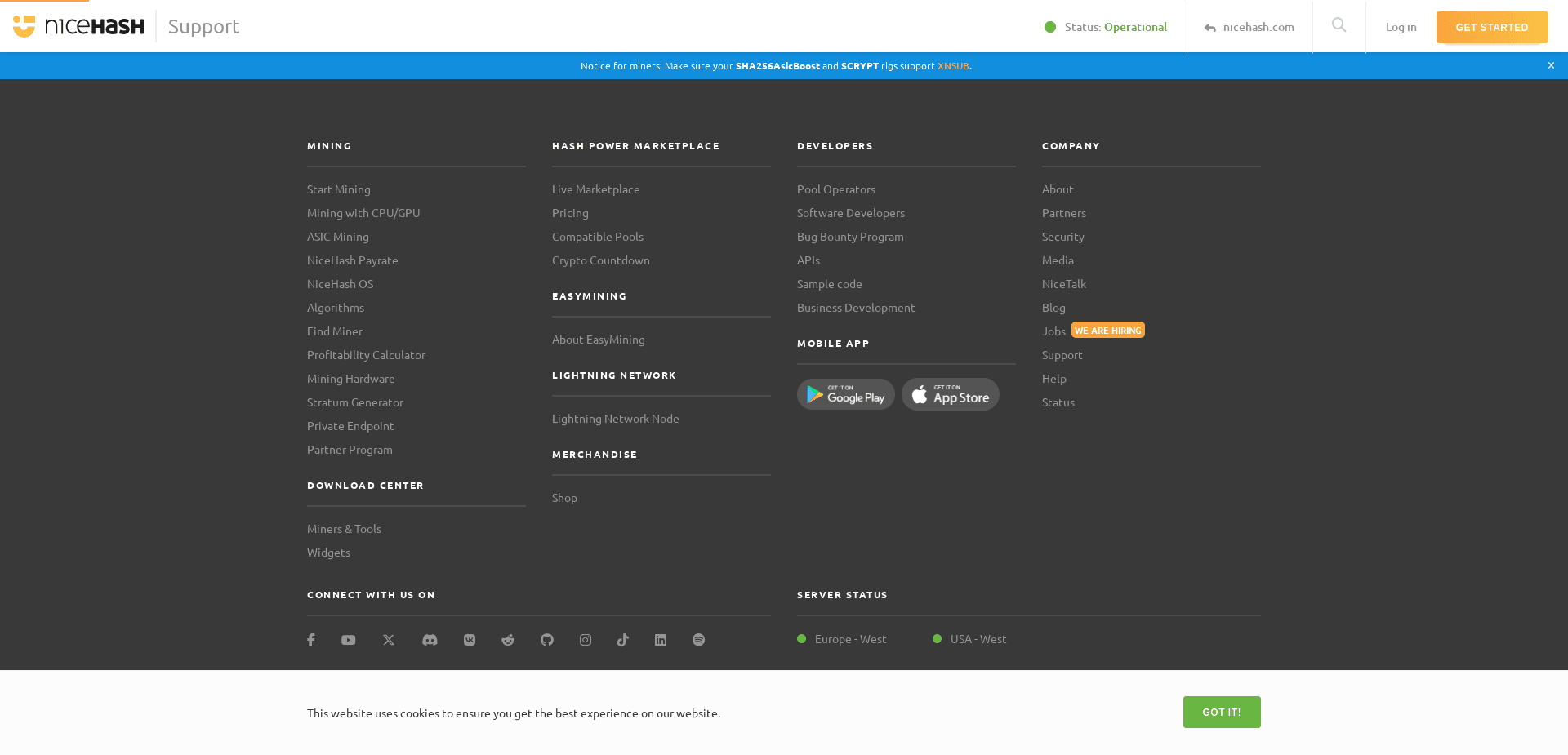Dismiss the miners notice banner
The height and width of the screenshot is (755, 1568).
pos(1550,65)
